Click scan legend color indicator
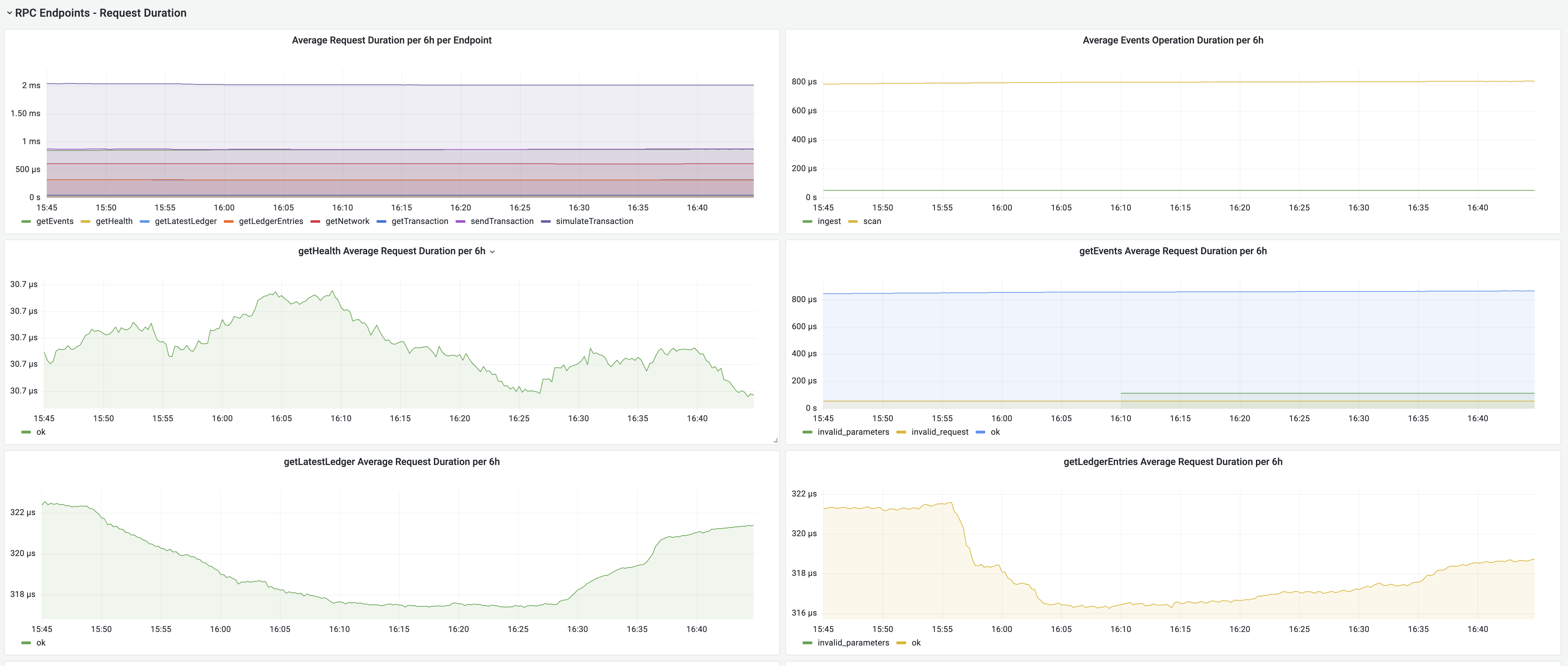 [x=853, y=221]
